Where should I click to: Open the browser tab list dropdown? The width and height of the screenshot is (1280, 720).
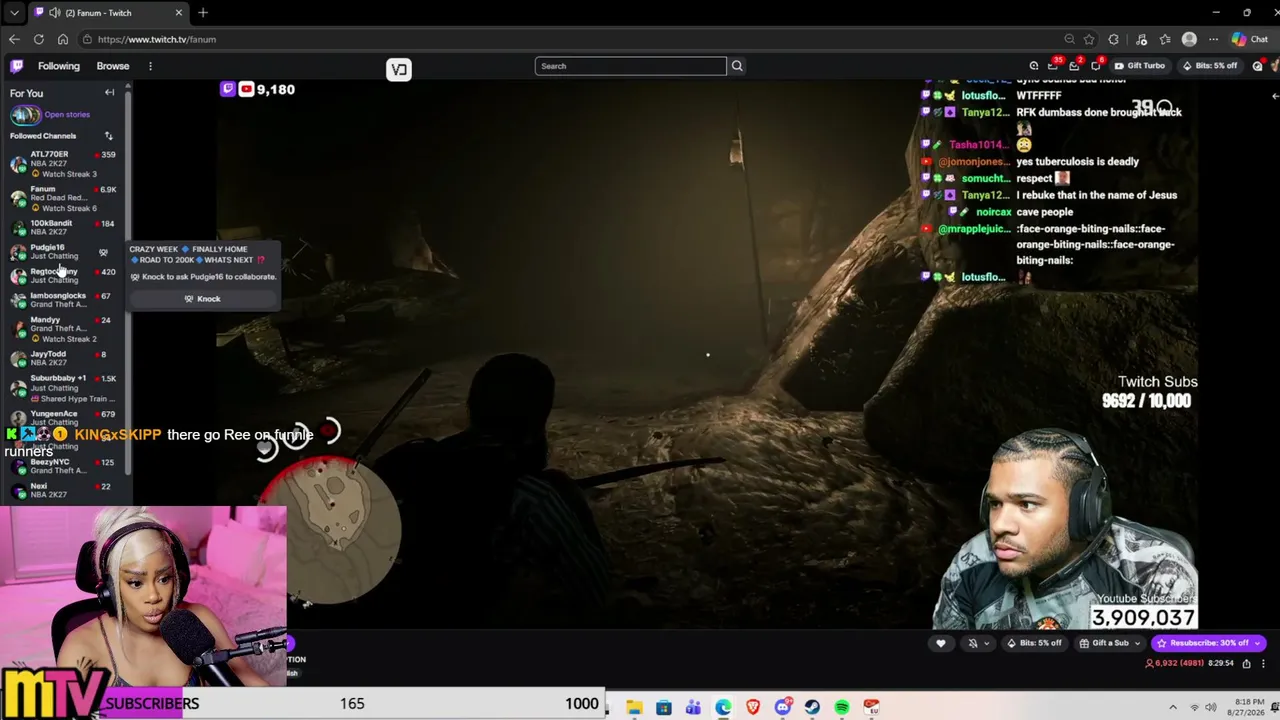tap(14, 13)
